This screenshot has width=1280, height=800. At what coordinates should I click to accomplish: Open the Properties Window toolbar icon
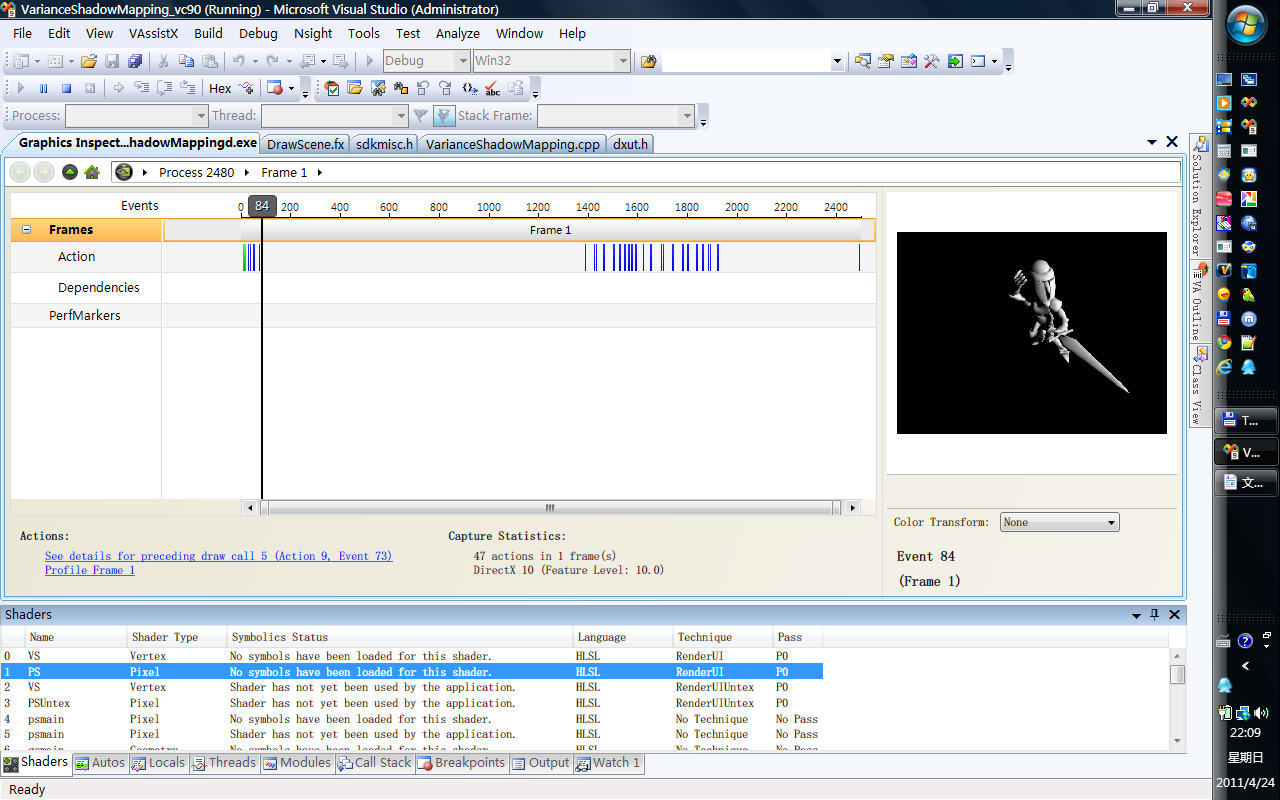click(x=886, y=61)
